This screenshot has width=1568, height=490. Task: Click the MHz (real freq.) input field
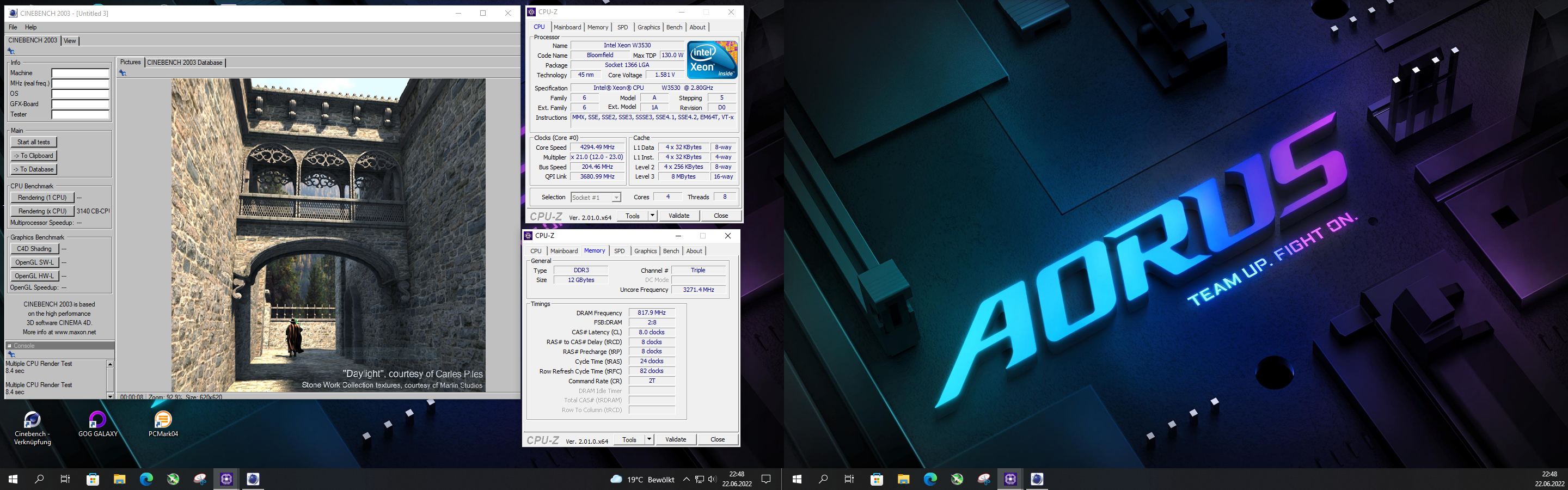coord(81,83)
